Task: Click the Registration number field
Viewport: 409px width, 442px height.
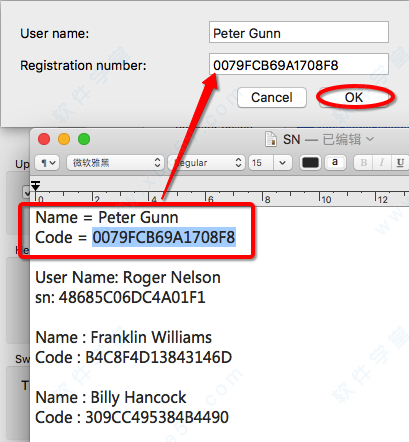Action: tap(299, 64)
